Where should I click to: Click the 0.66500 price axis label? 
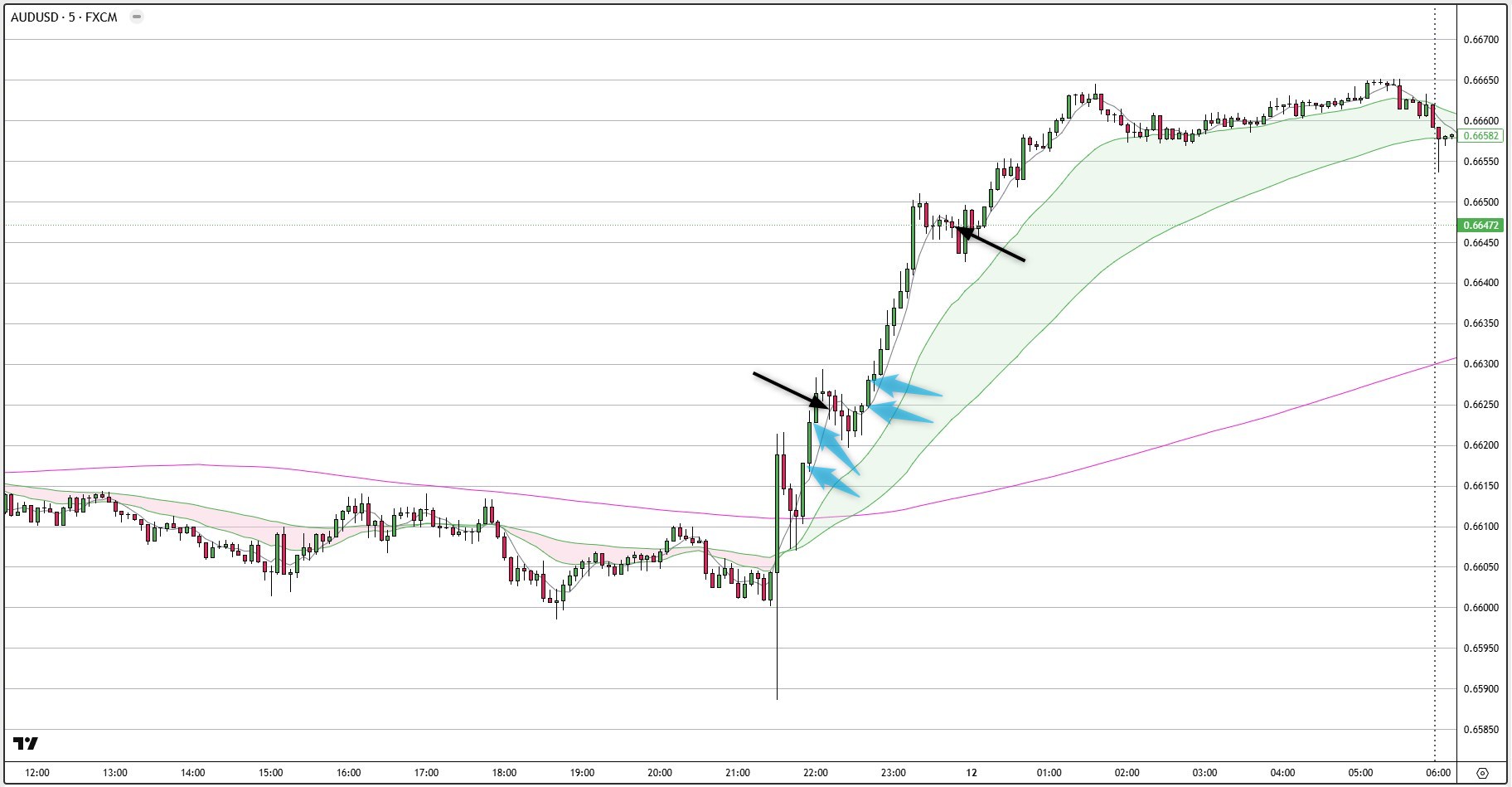tap(1480, 202)
